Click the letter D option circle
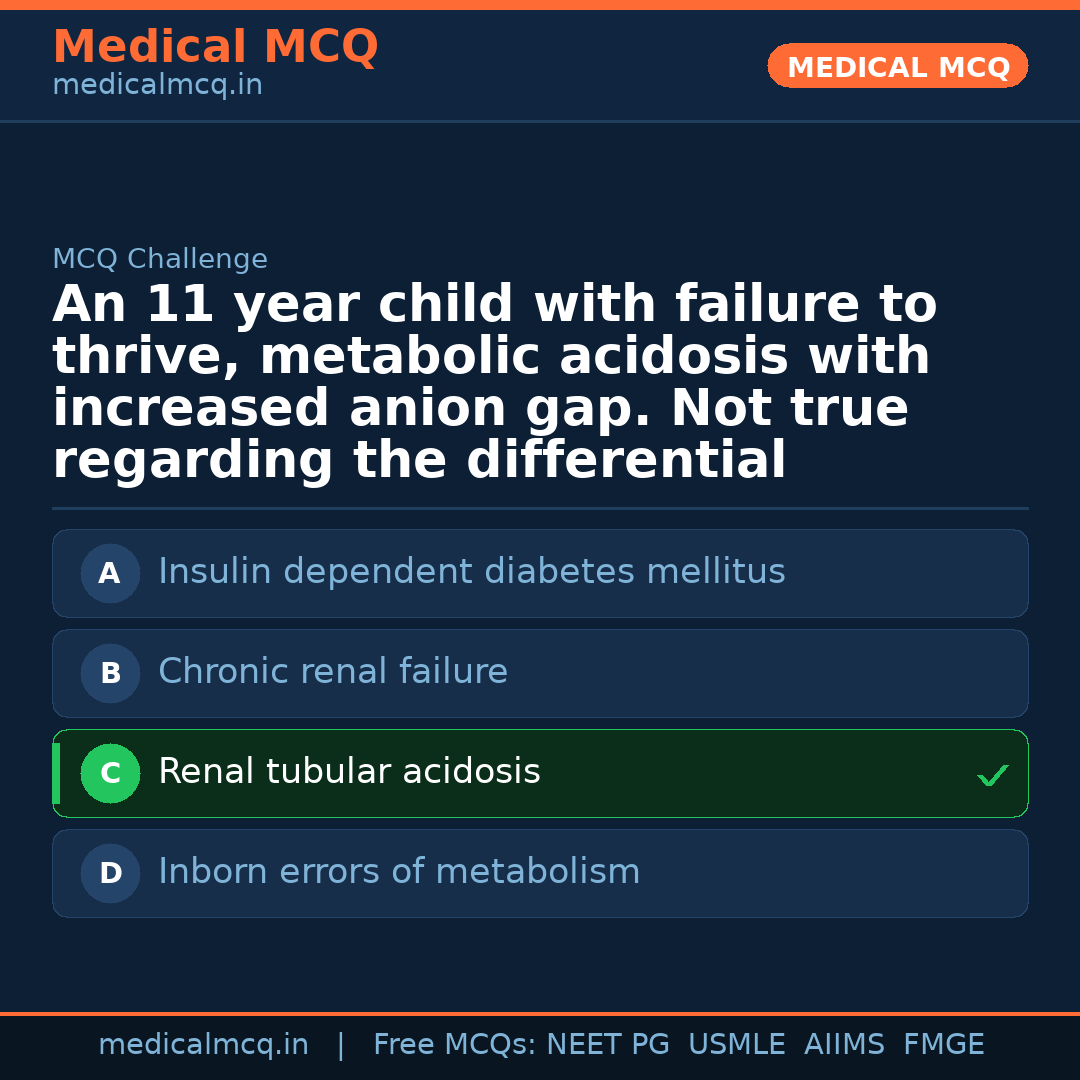 pos(110,873)
